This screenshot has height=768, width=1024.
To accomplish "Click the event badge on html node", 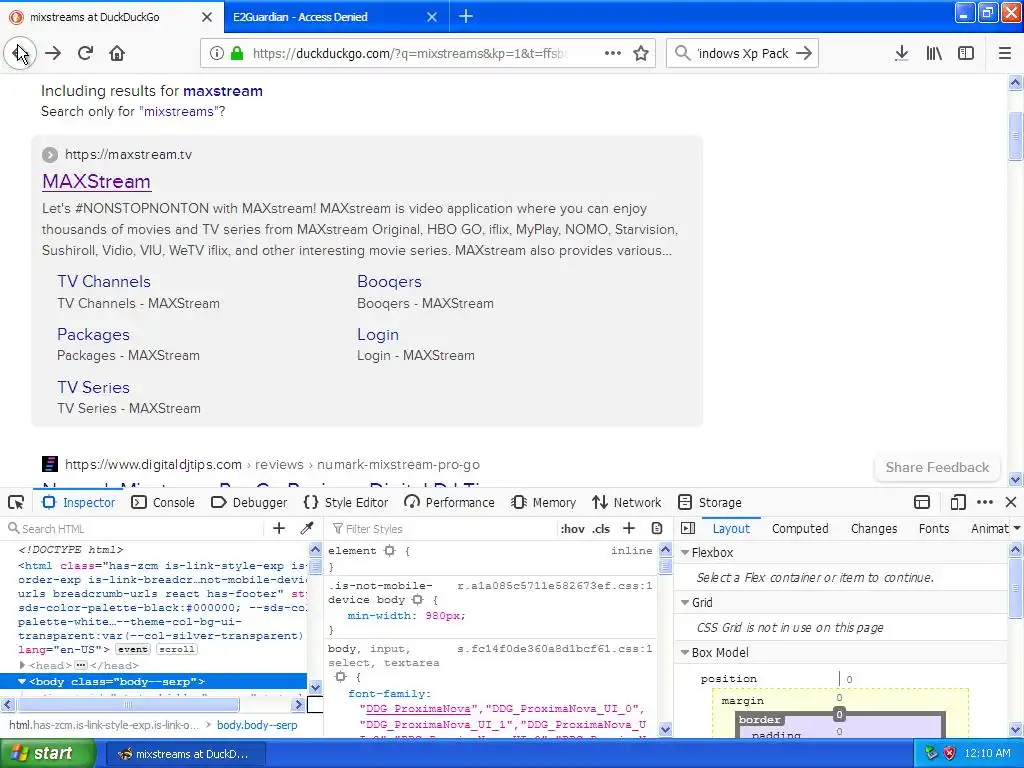I will [133, 649].
